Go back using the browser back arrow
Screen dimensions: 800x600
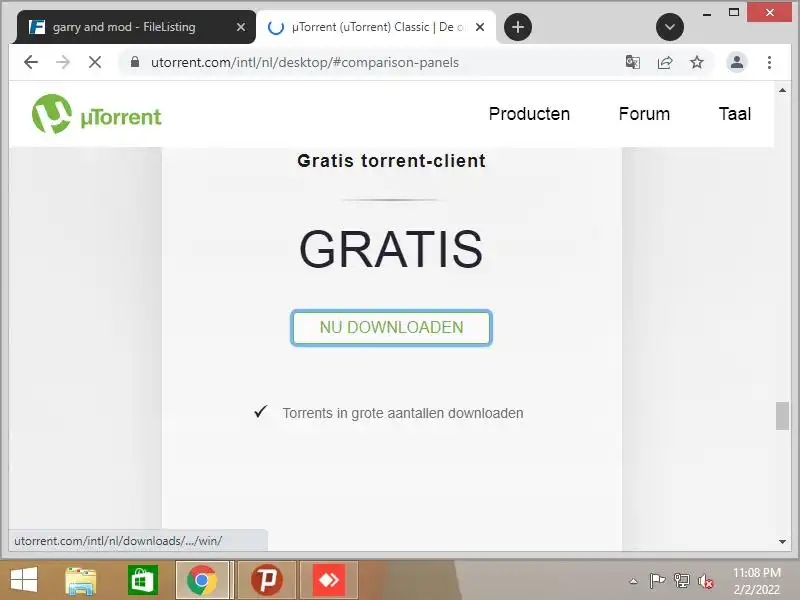[31, 62]
